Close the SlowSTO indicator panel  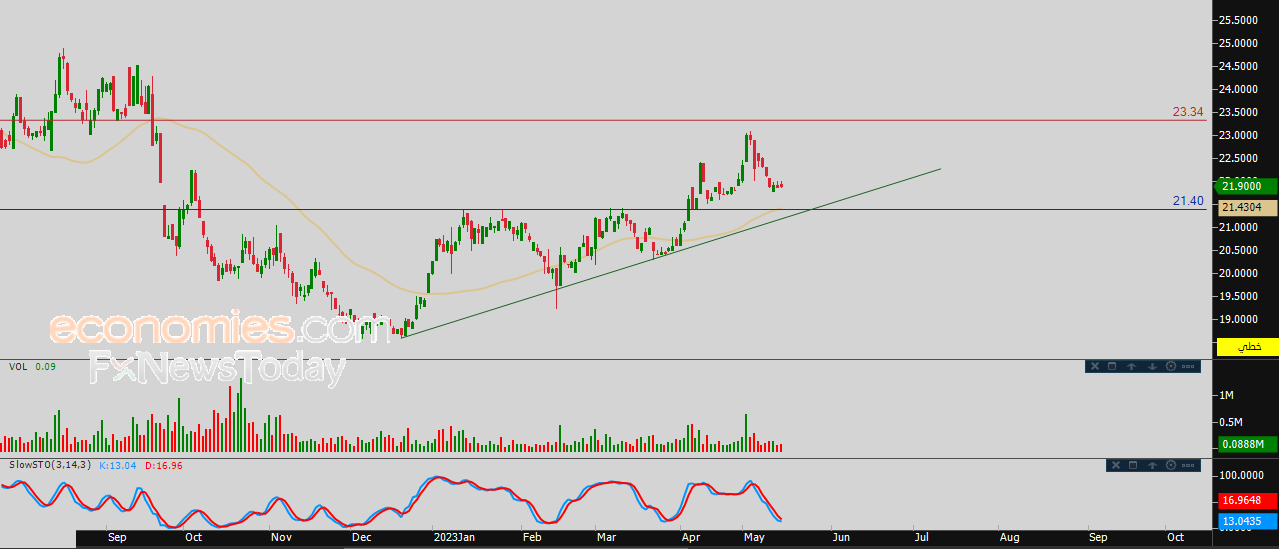[1115, 465]
